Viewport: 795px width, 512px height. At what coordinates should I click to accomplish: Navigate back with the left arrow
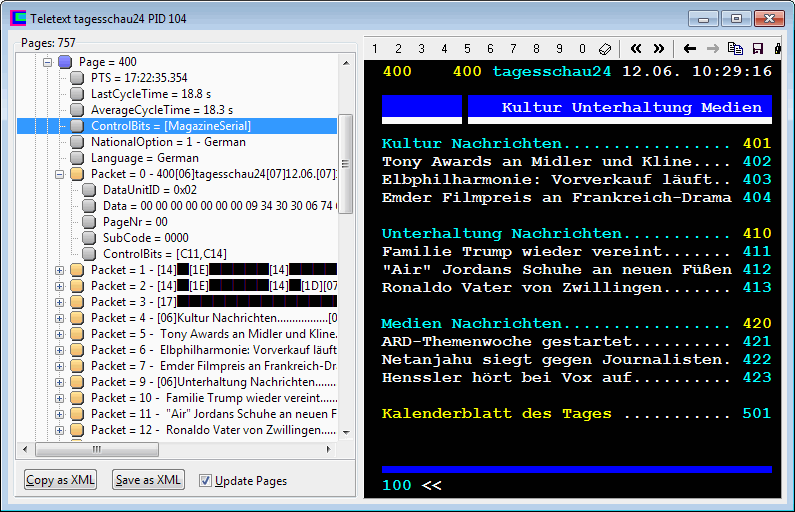click(x=690, y=48)
